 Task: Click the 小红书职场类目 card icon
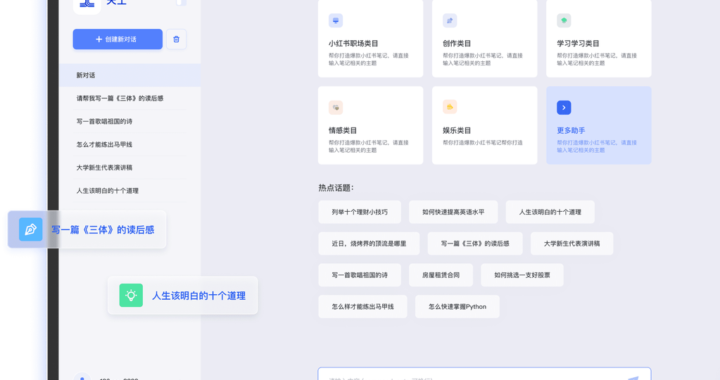coord(336,21)
